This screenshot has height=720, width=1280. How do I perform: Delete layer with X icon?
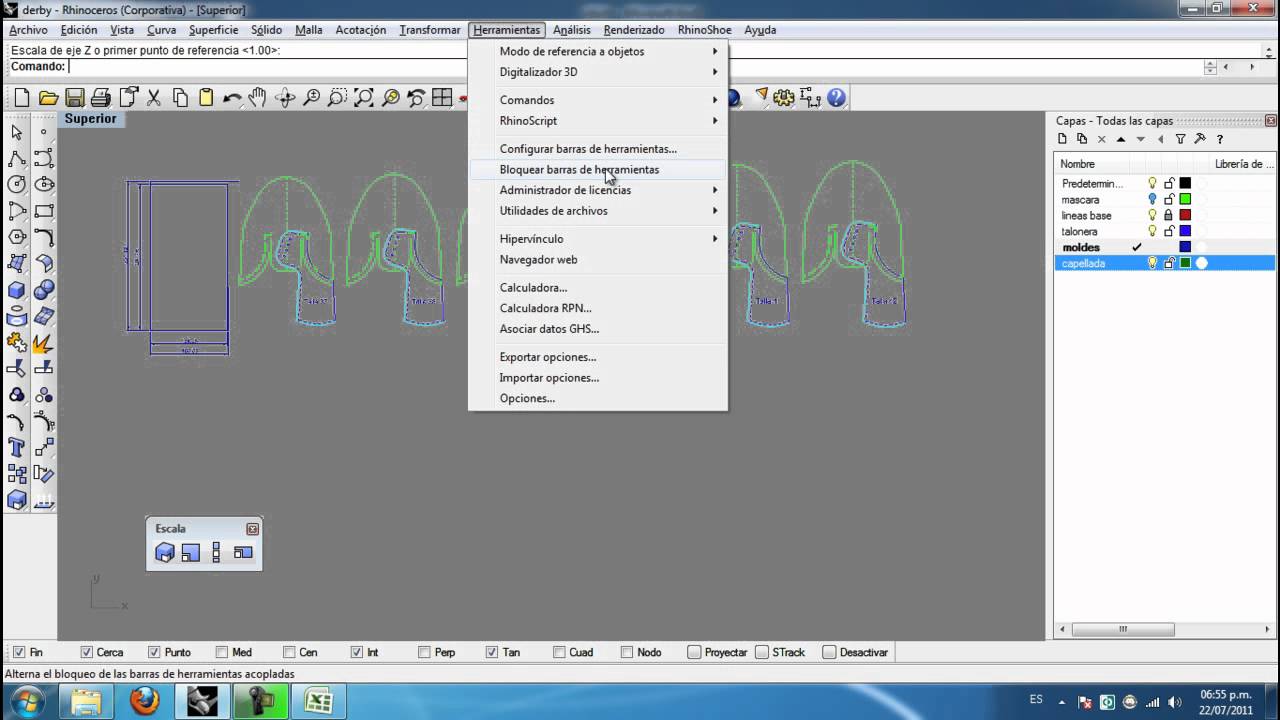[x=1102, y=139]
